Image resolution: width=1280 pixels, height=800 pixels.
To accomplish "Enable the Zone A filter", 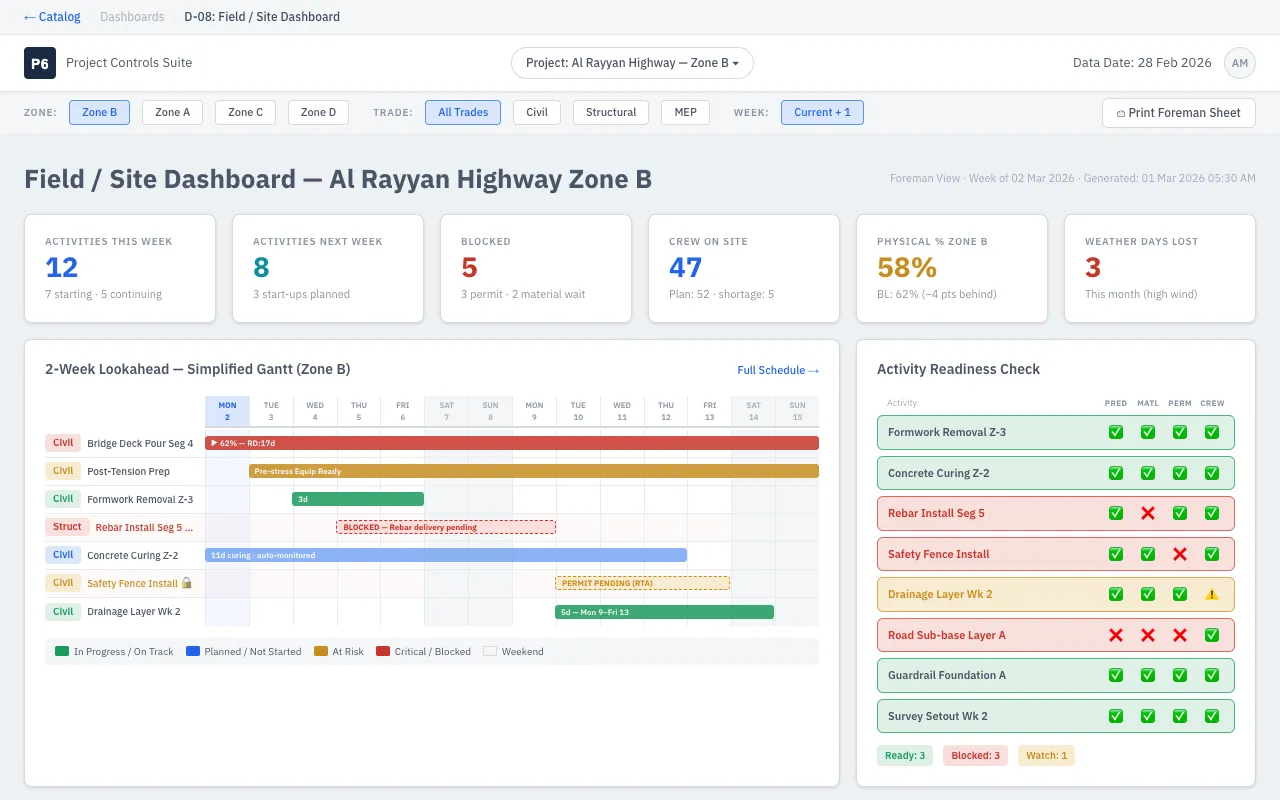I will point(171,112).
